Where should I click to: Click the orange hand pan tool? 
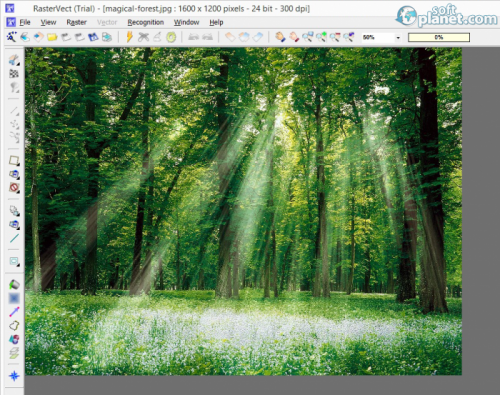coord(280,37)
